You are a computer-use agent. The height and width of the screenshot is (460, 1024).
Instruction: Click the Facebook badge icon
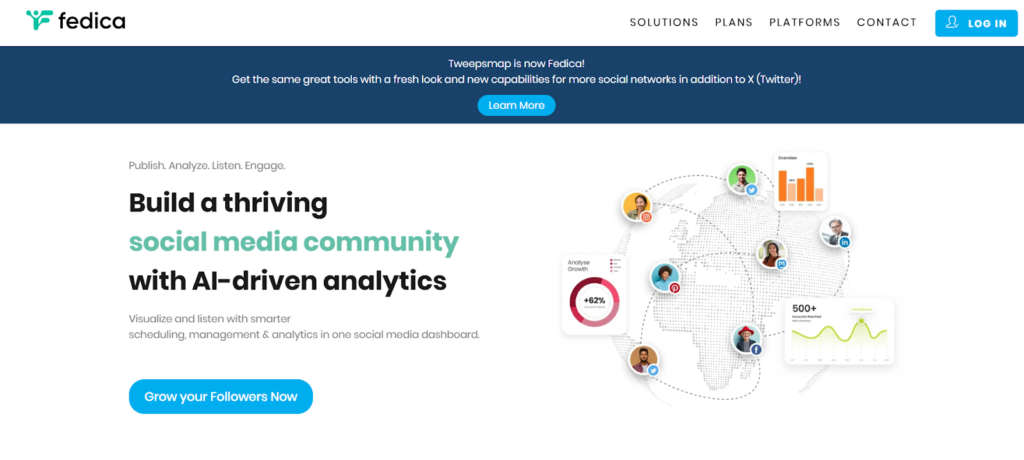tap(756, 349)
